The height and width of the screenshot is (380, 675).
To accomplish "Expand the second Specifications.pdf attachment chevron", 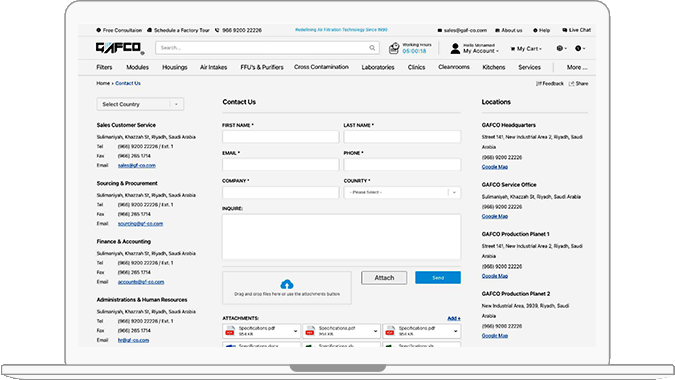I will click(375, 331).
